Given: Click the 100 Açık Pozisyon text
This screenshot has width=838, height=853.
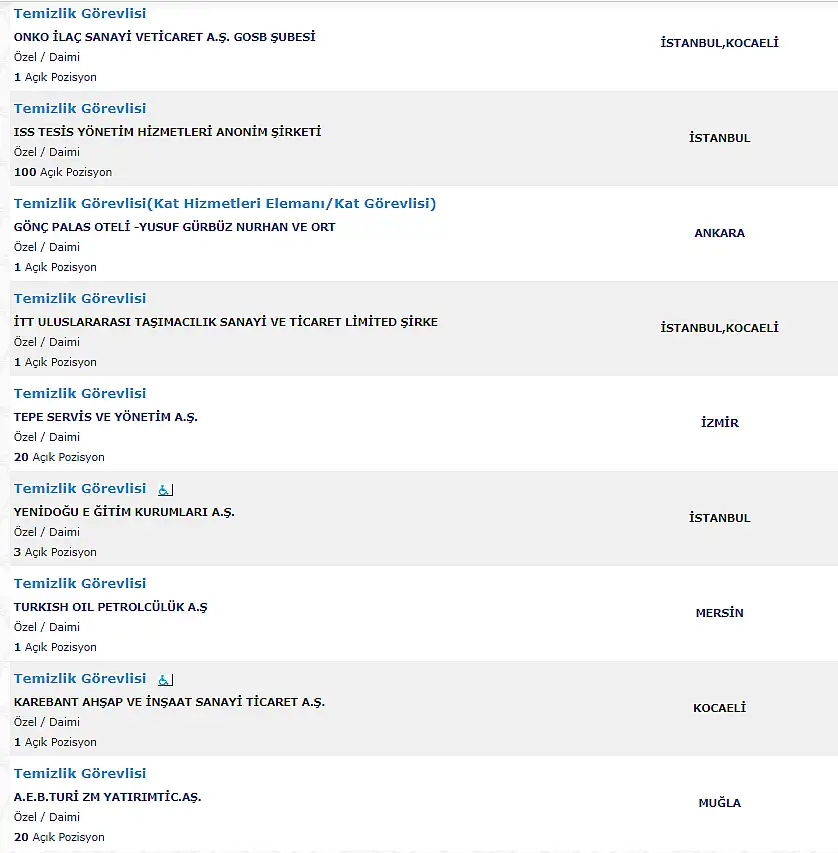Looking at the screenshot, I should (63, 172).
